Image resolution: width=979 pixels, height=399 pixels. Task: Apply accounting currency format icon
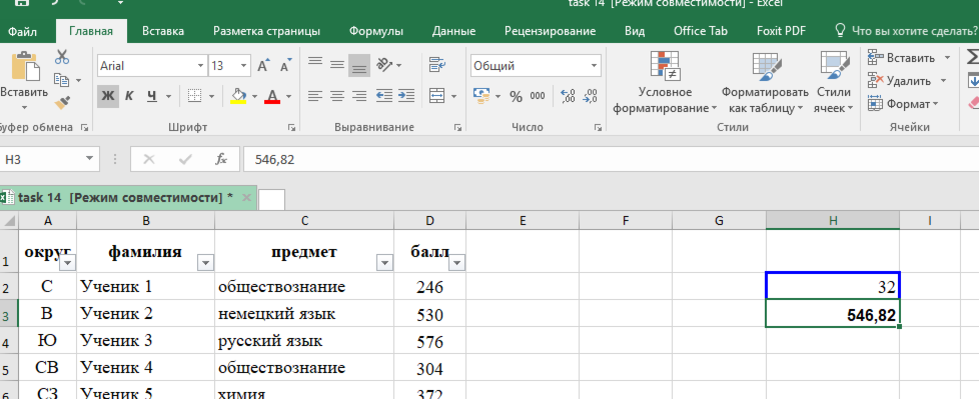click(481, 96)
